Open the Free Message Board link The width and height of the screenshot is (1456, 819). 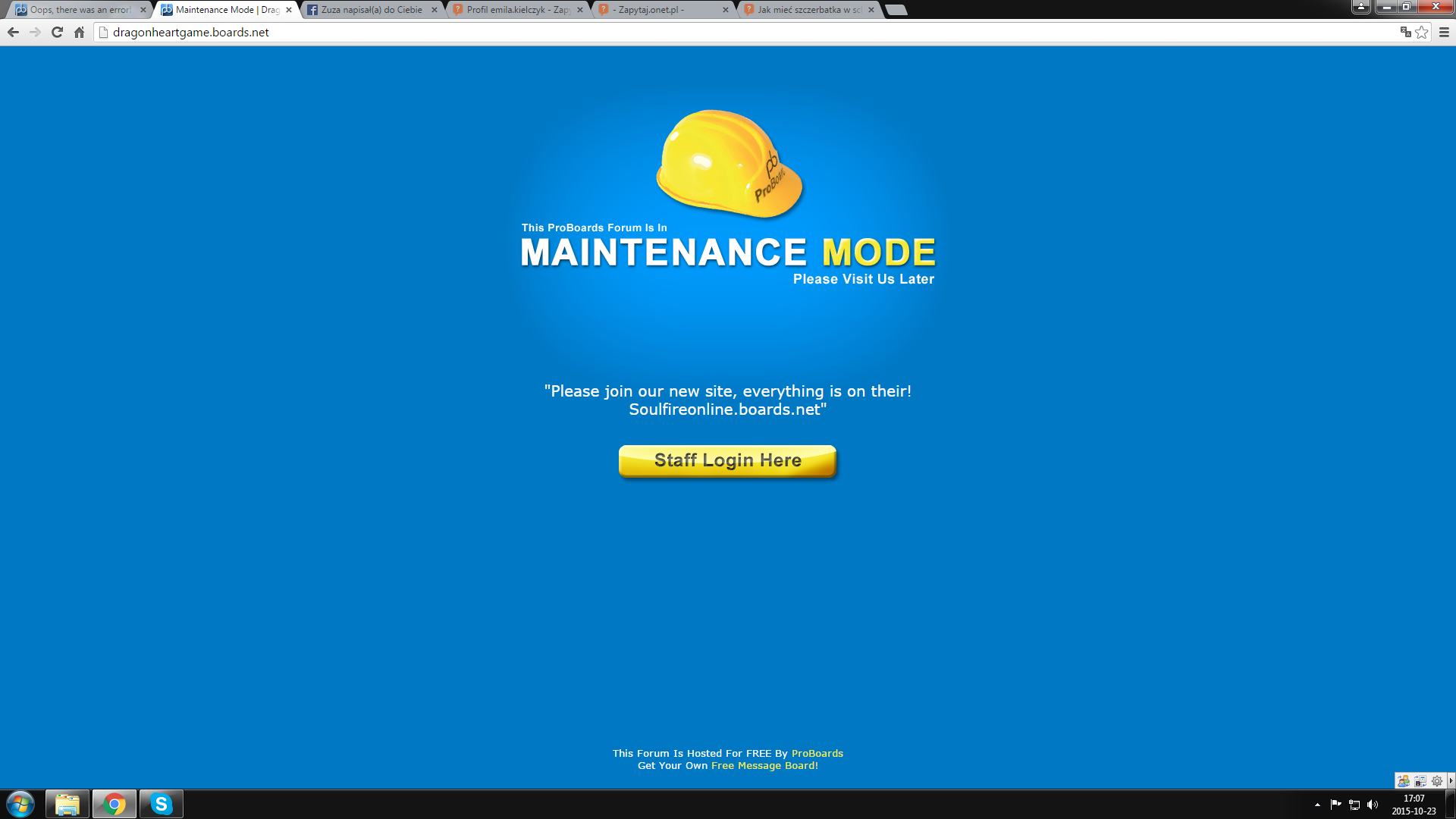(x=764, y=765)
